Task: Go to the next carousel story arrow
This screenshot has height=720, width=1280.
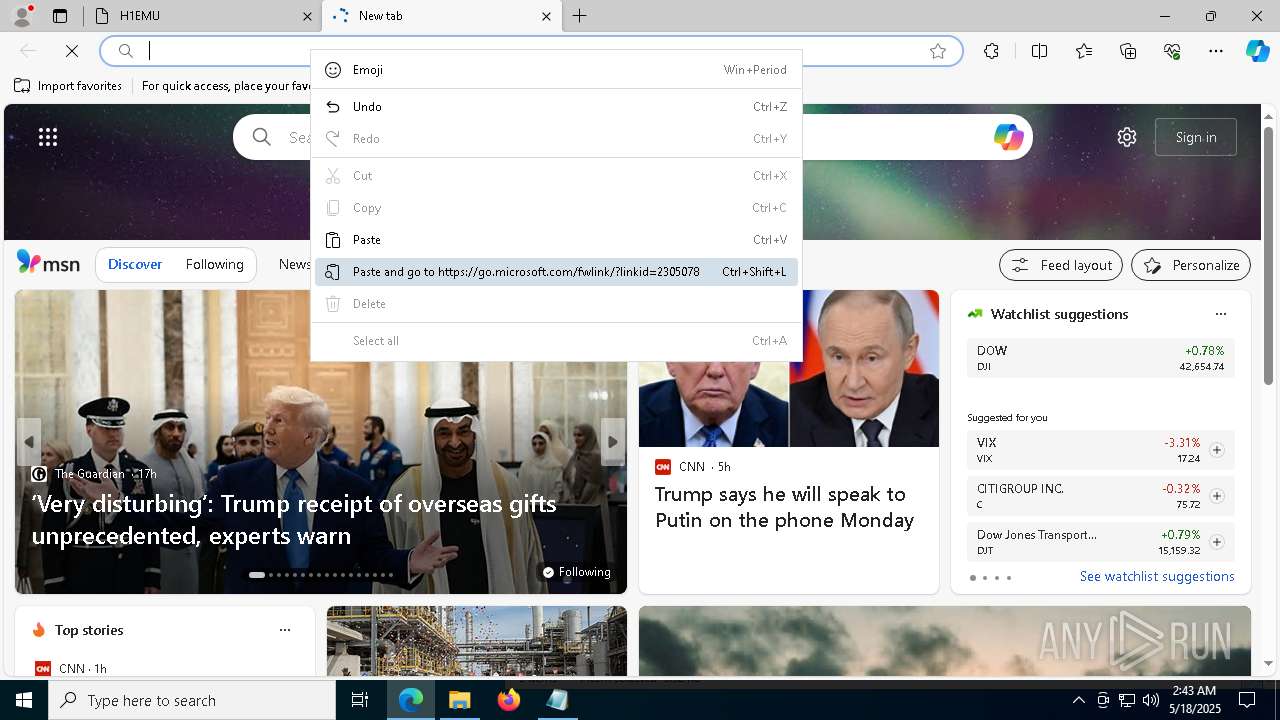Action: pos(613,442)
